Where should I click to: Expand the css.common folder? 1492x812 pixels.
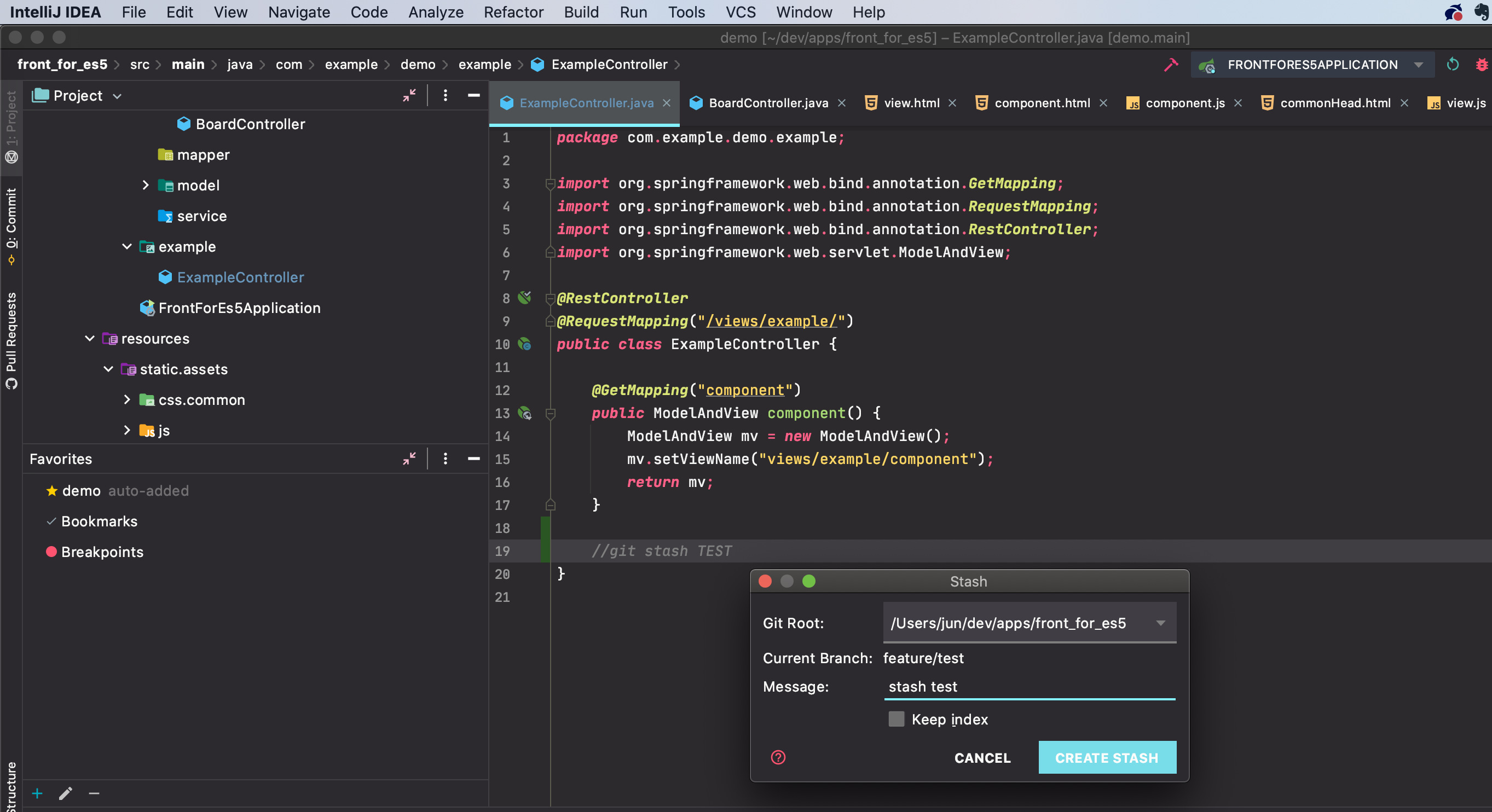click(127, 399)
